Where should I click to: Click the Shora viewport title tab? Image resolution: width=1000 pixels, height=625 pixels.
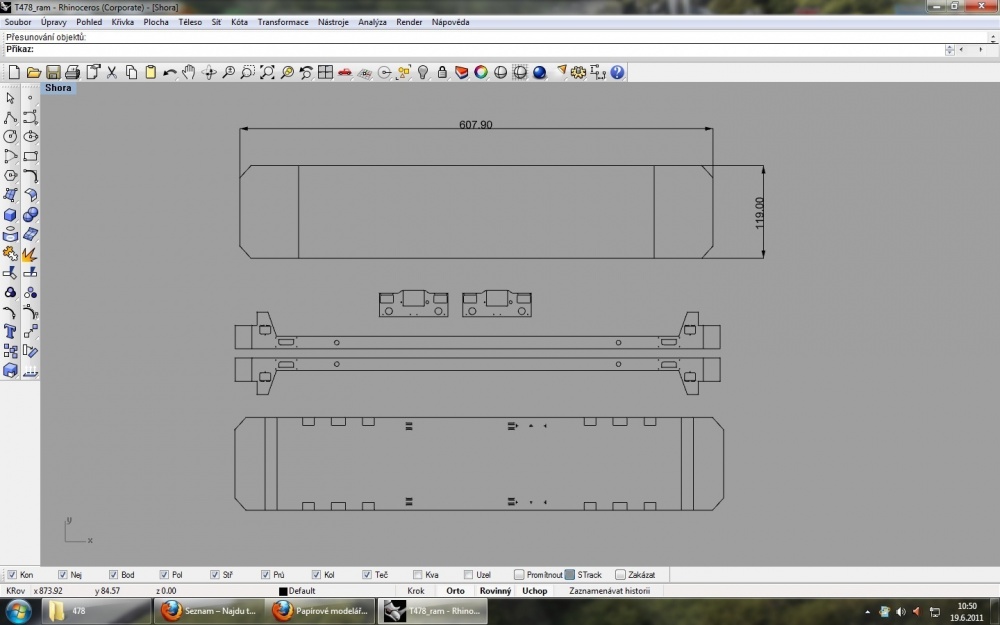tap(58, 88)
